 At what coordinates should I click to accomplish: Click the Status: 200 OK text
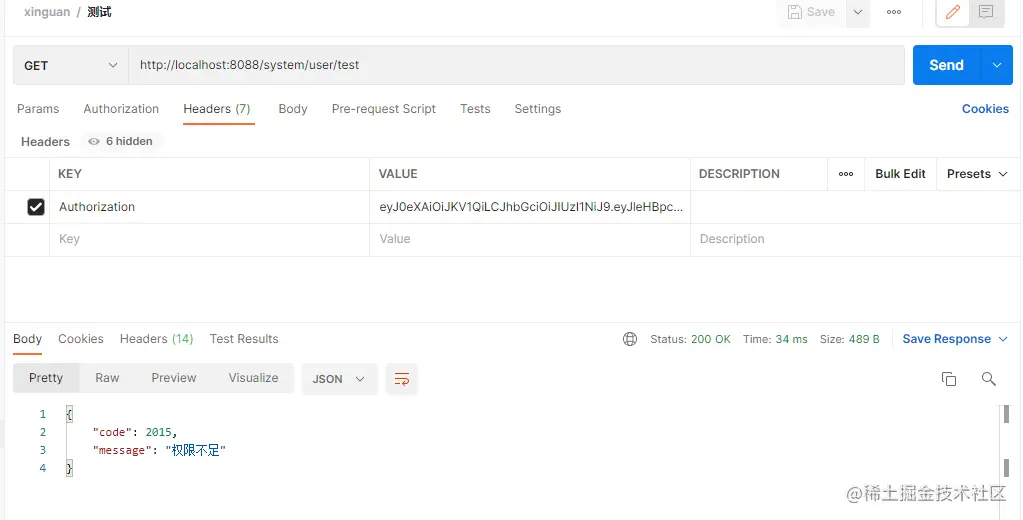690,339
